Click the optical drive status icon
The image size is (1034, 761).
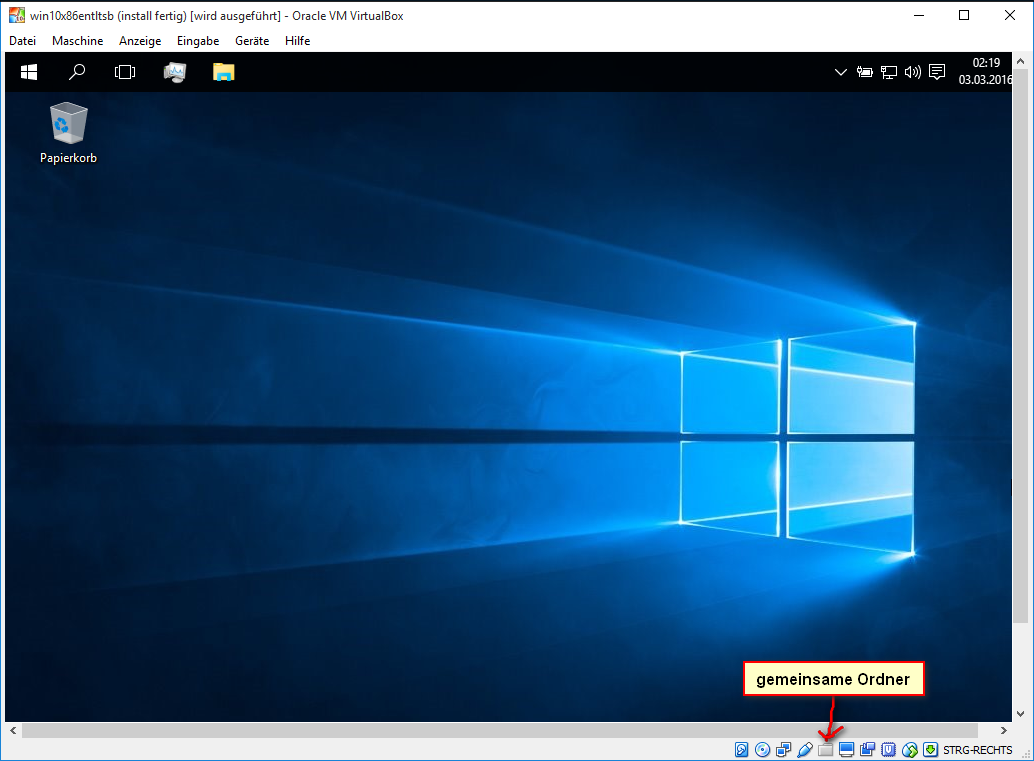[x=762, y=750]
